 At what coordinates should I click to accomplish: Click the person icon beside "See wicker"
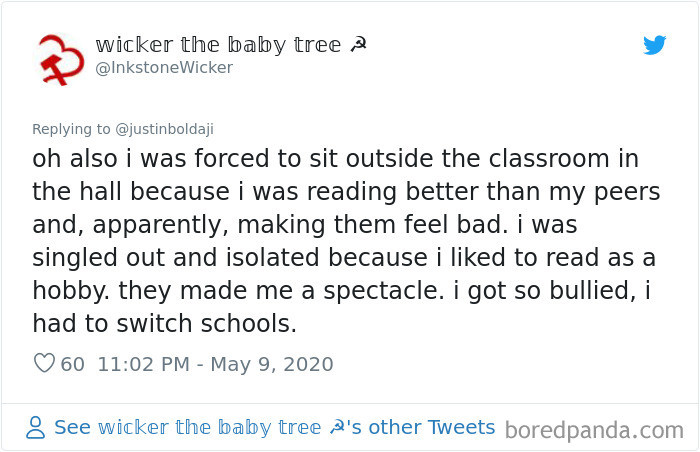pyautogui.click(x=36, y=428)
